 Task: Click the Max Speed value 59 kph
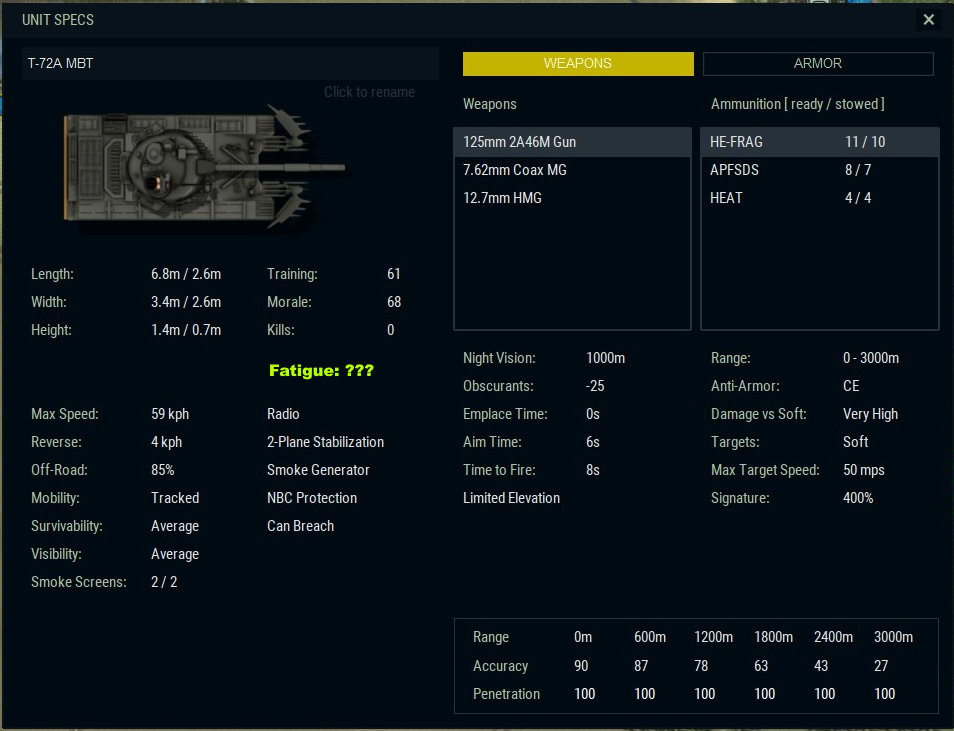pyautogui.click(x=170, y=414)
